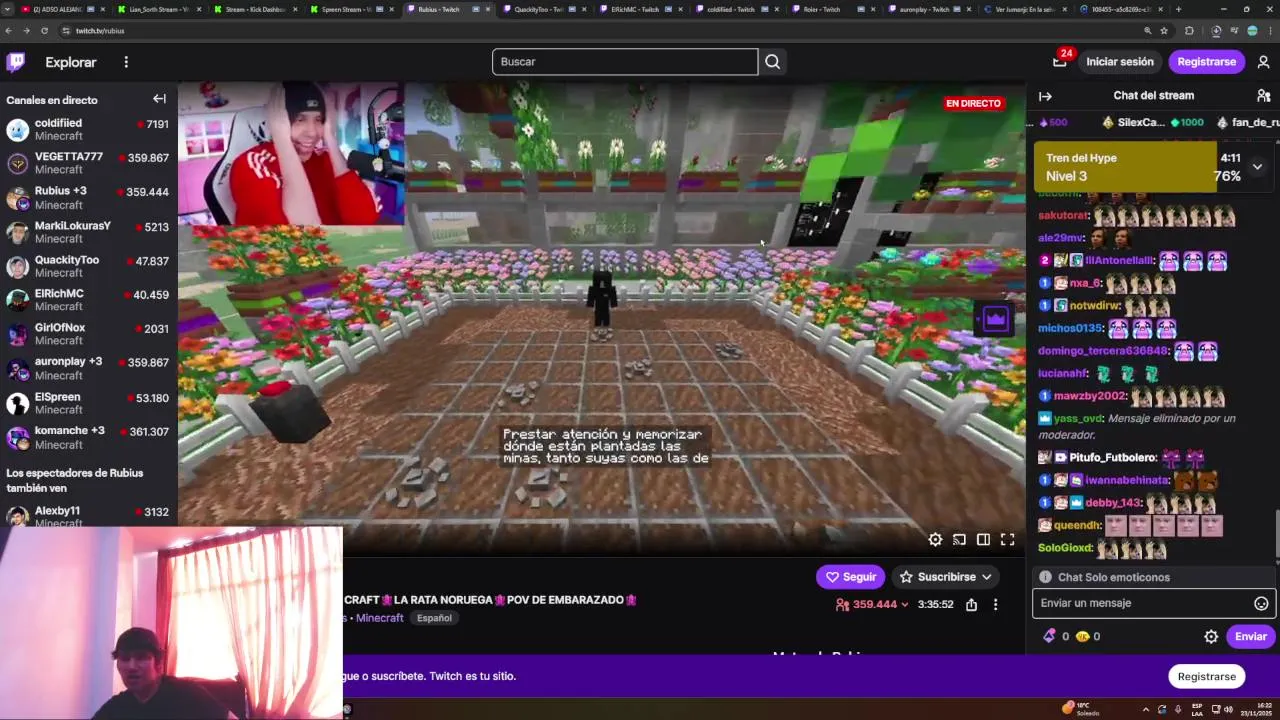The height and width of the screenshot is (720, 1280).
Task: Open video player settings gear
Action: coord(935,540)
